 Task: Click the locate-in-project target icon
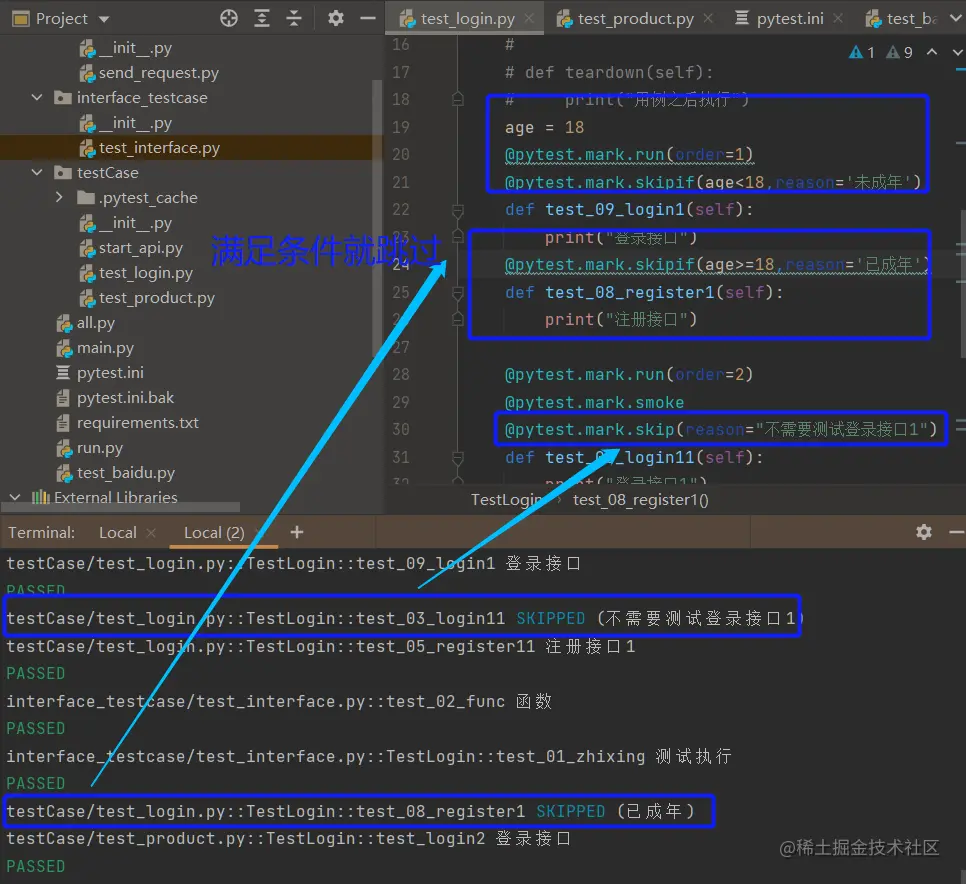pyautogui.click(x=229, y=18)
